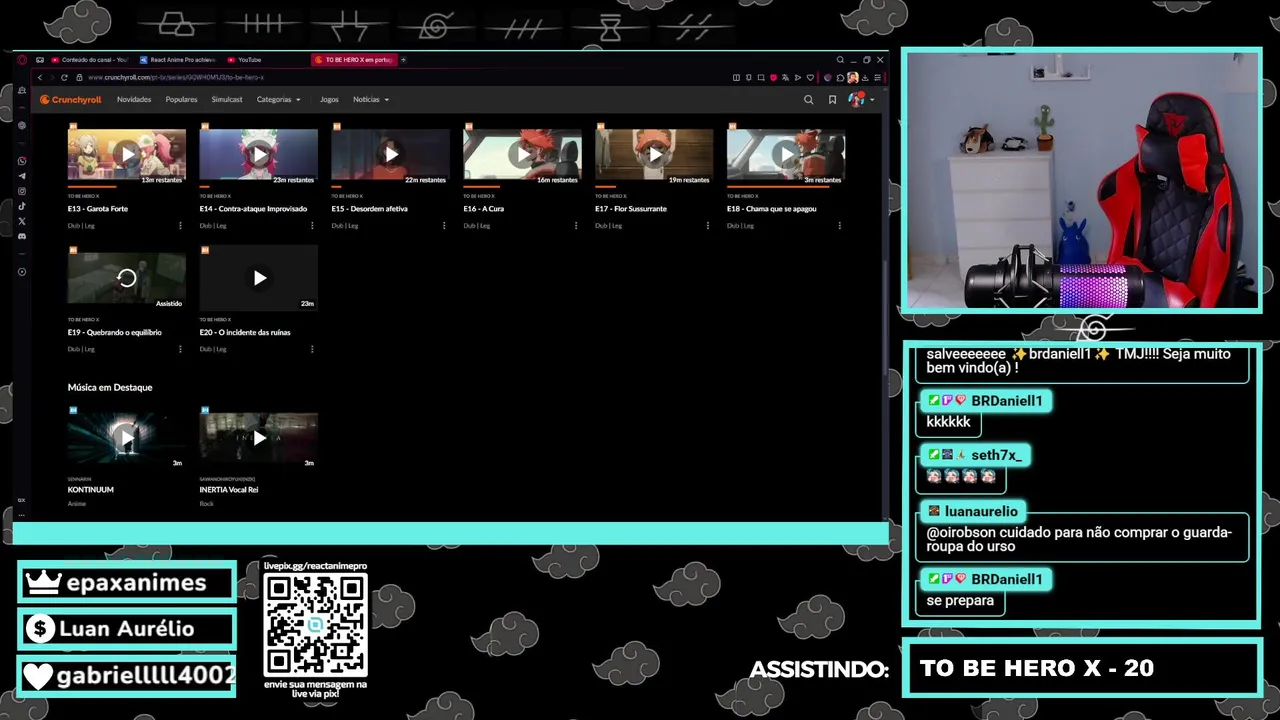Image resolution: width=1280 pixels, height=720 pixels.
Task: Click the 'Música em Destaque' heading
Action: coord(110,387)
